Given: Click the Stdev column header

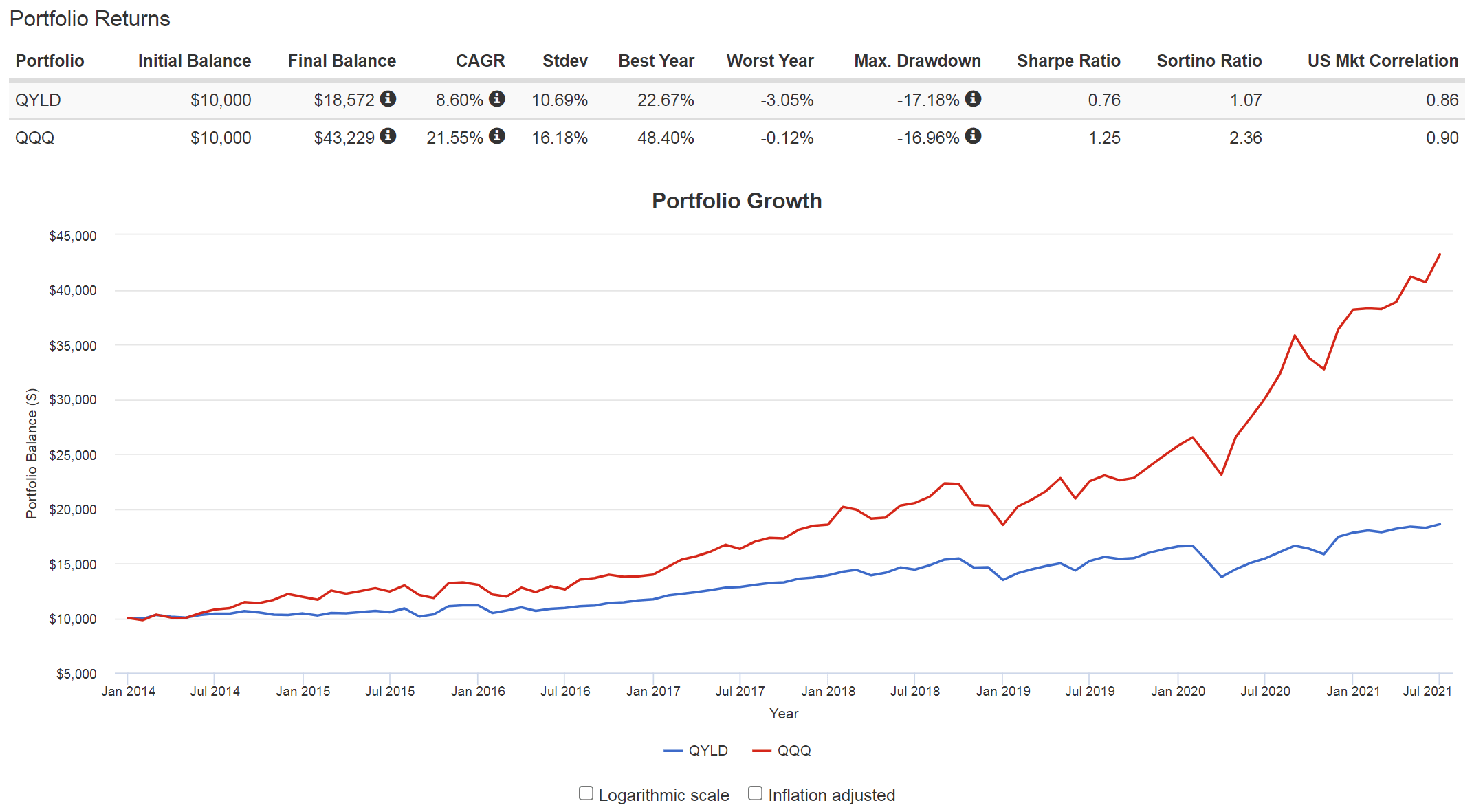Looking at the screenshot, I should [x=564, y=61].
